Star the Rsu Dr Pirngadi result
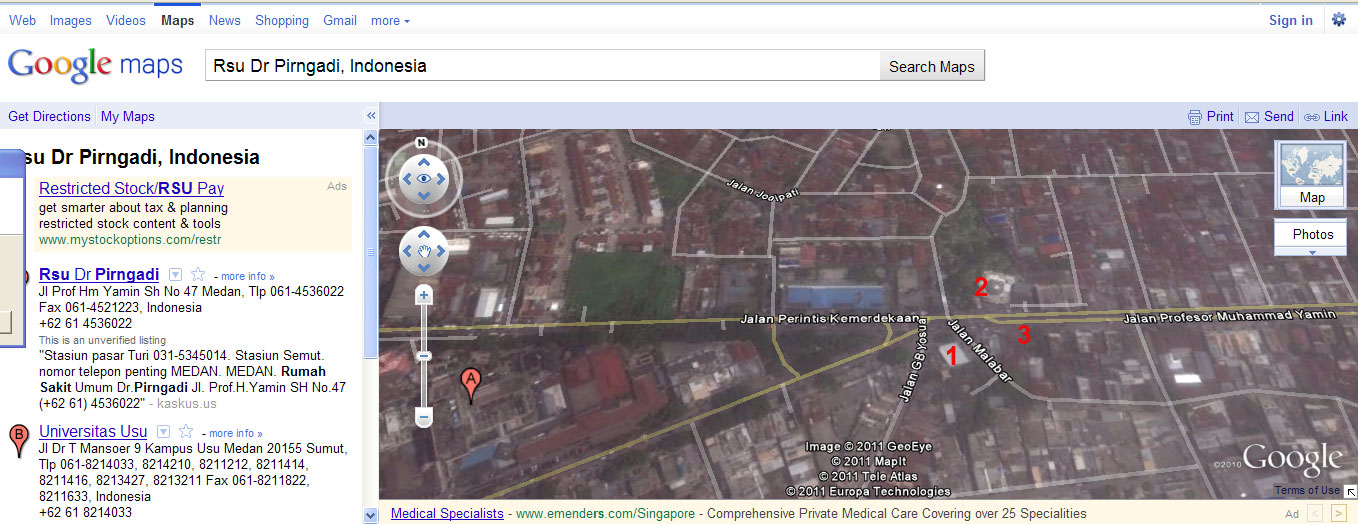This screenshot has width=1358, height=524. click(198, 274)
